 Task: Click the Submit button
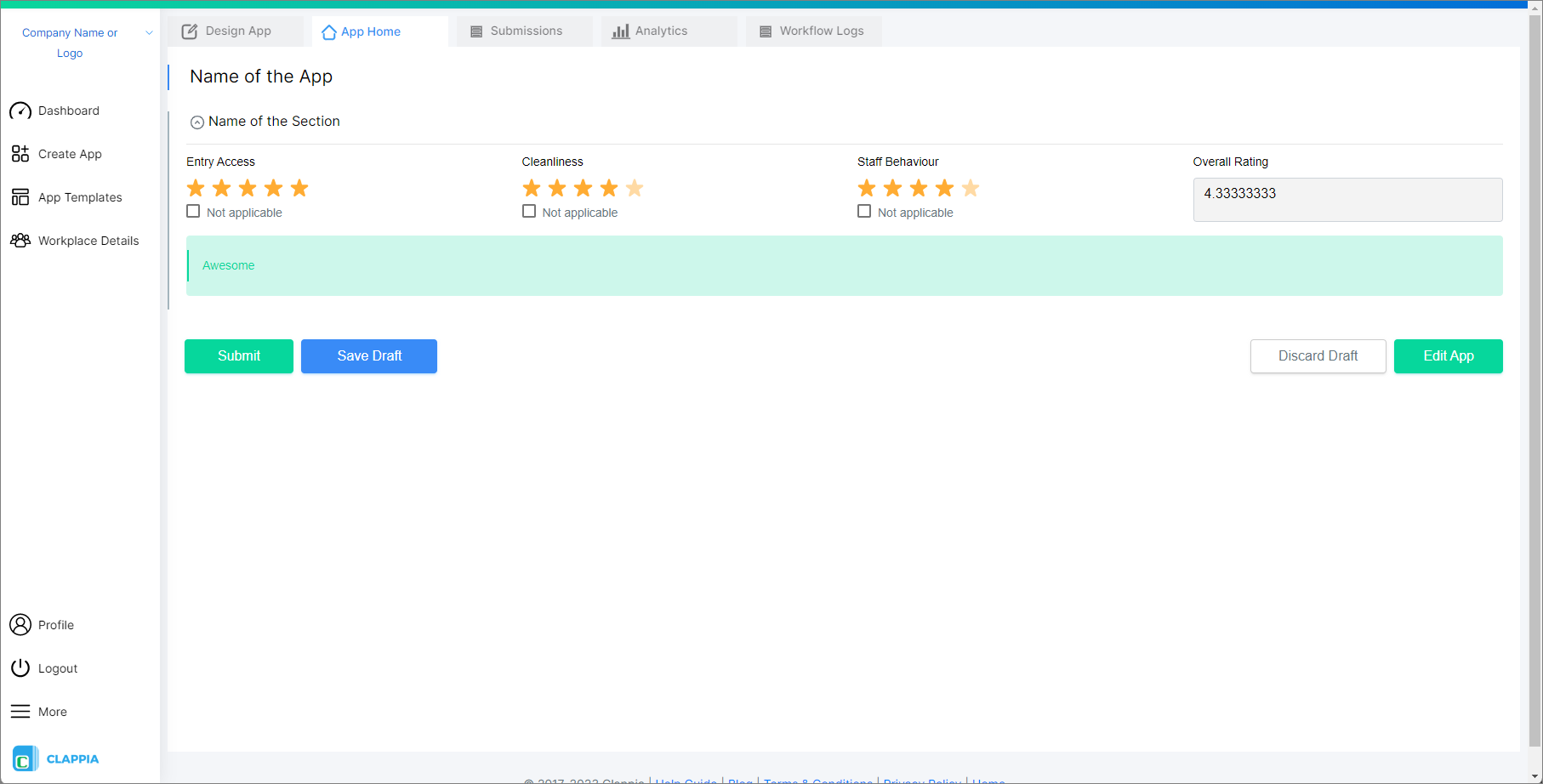coord(238,355)
